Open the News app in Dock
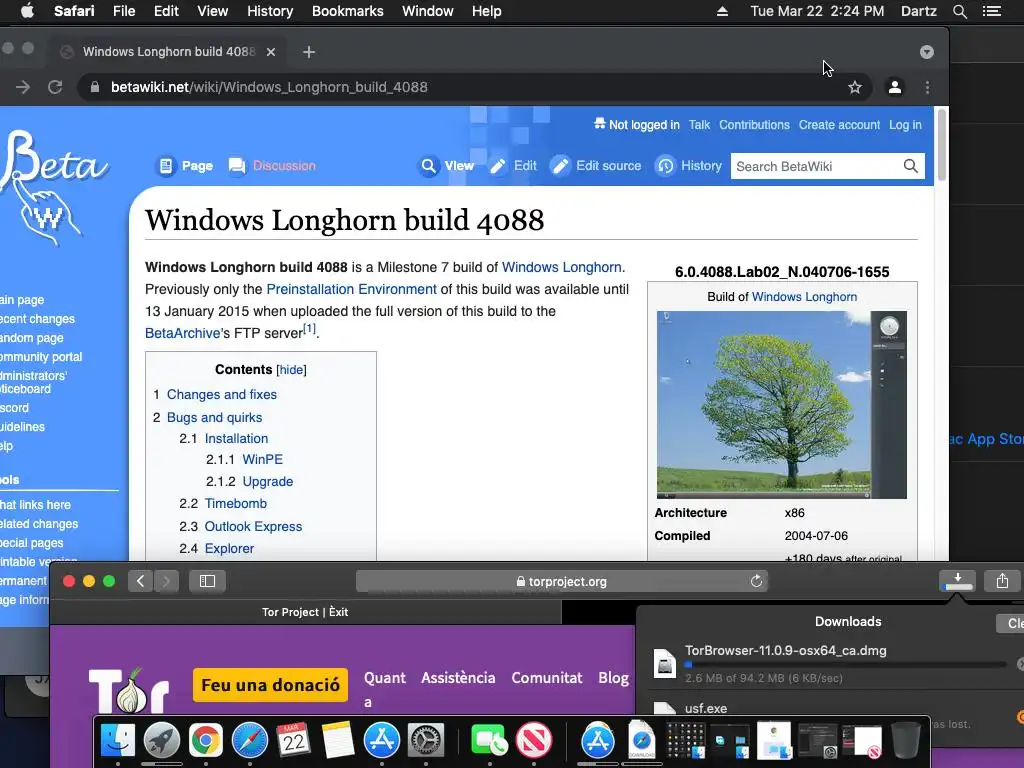1024x768 pixels. (x=534, y=740)
